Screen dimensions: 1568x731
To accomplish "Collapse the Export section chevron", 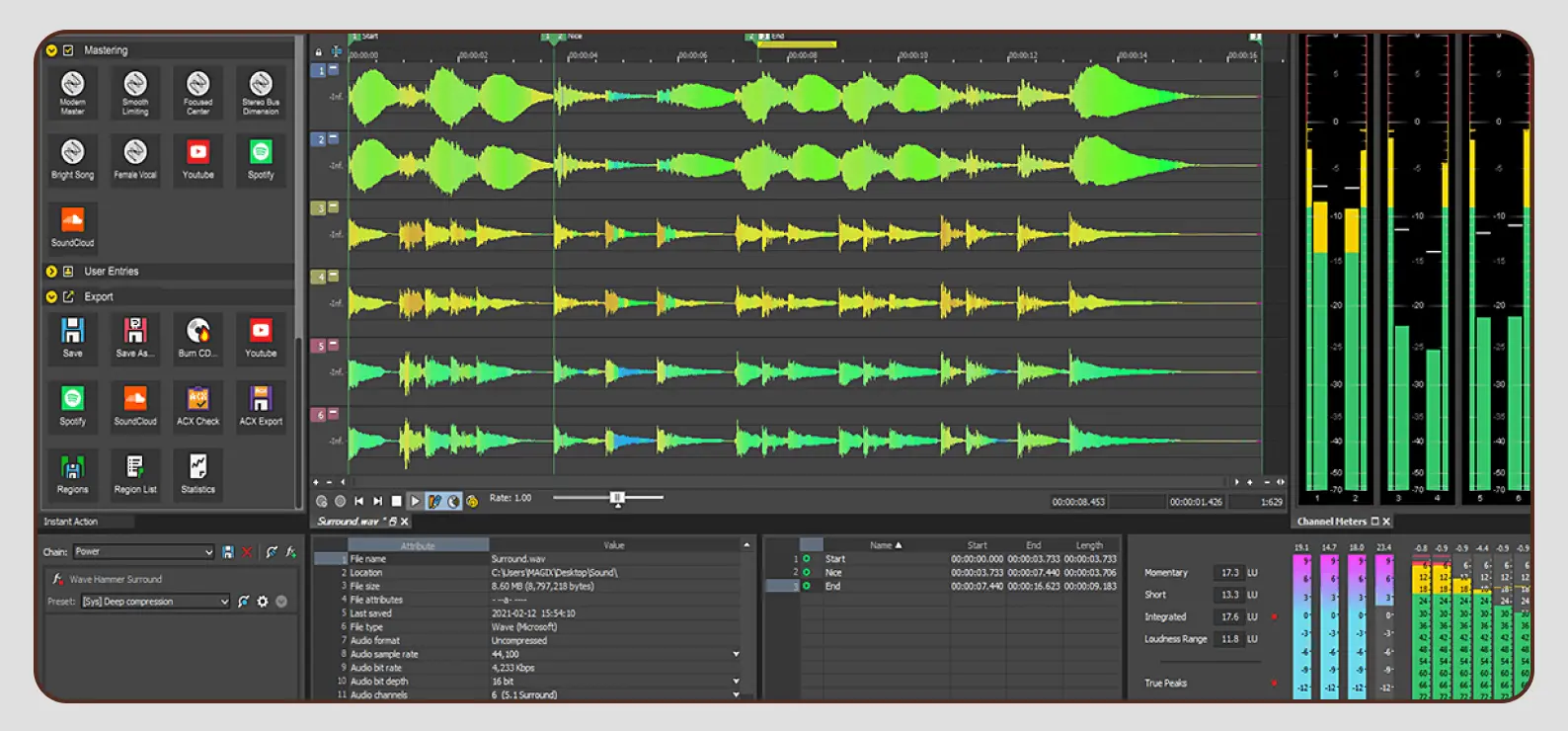I will coord(51,296).
